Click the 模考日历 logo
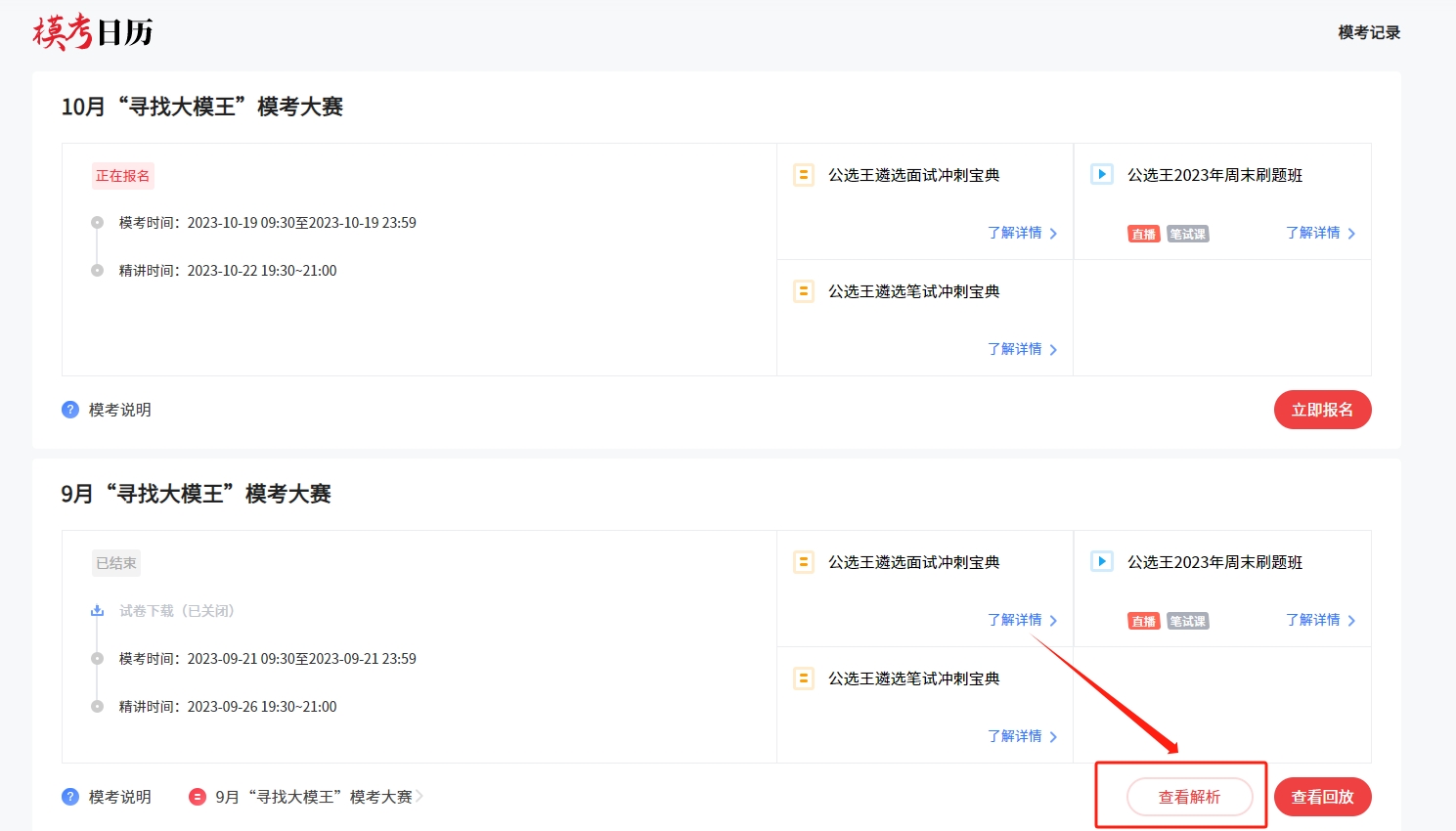 [x=93, y=32]
